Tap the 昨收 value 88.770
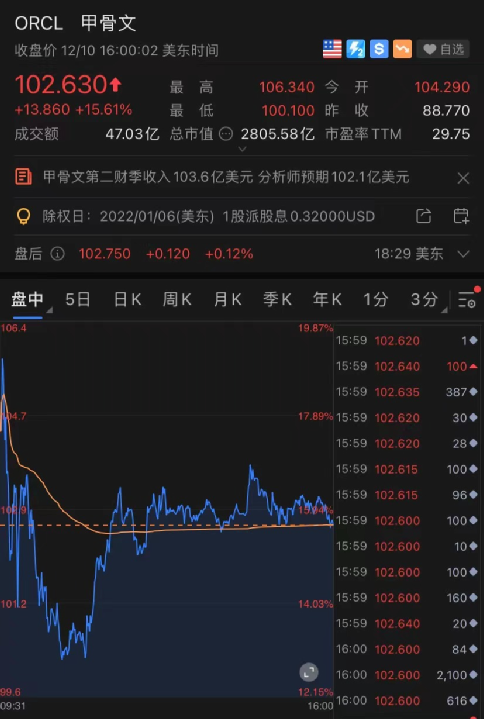This screenshot has height=719, width=484. point(446,111)
